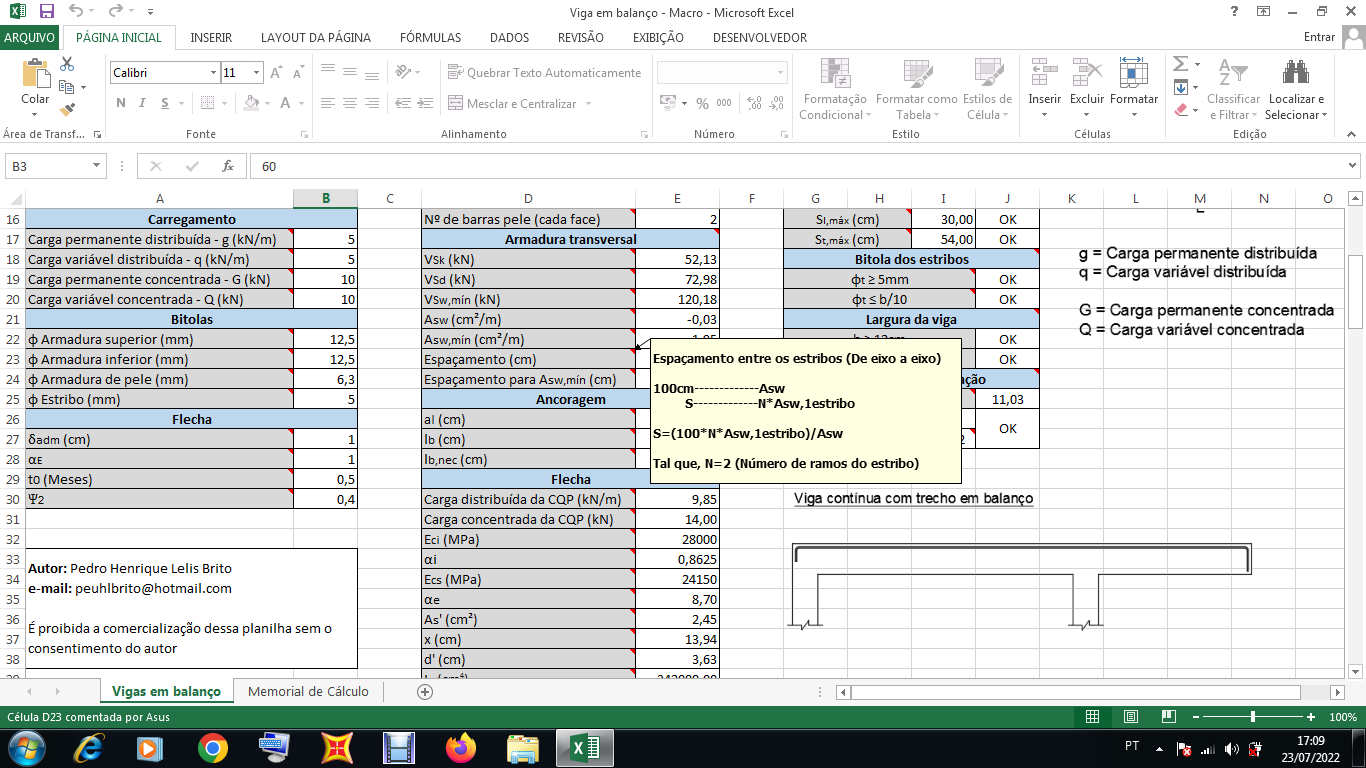Click the Localizar e Selecionar binoculars icon
Image resolution: width=1366 pixels, height=768 pixels.
point(1296,73)
